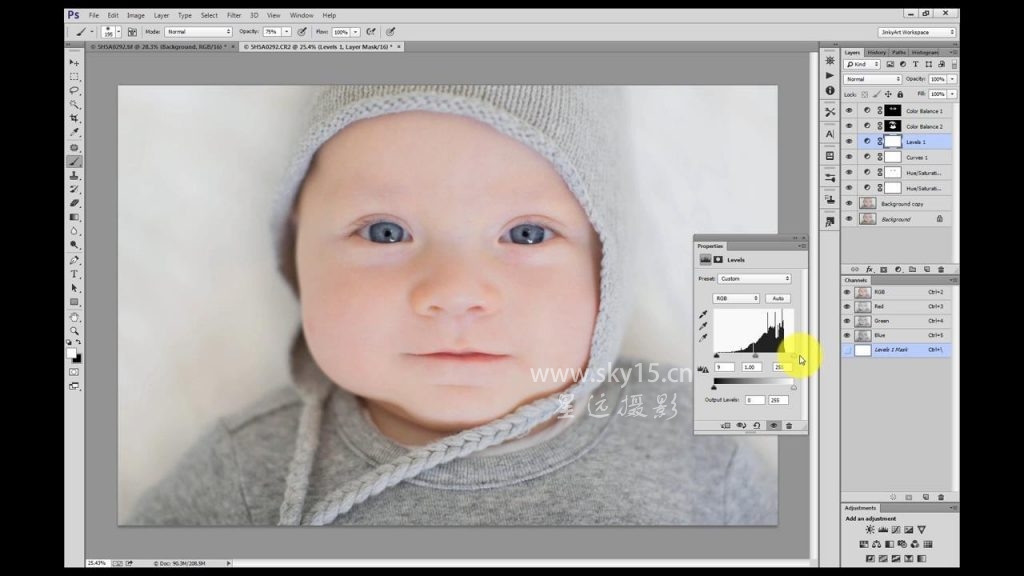Open the layer filter Kind dropdown

pyautogui.click(x=862, y=64)
